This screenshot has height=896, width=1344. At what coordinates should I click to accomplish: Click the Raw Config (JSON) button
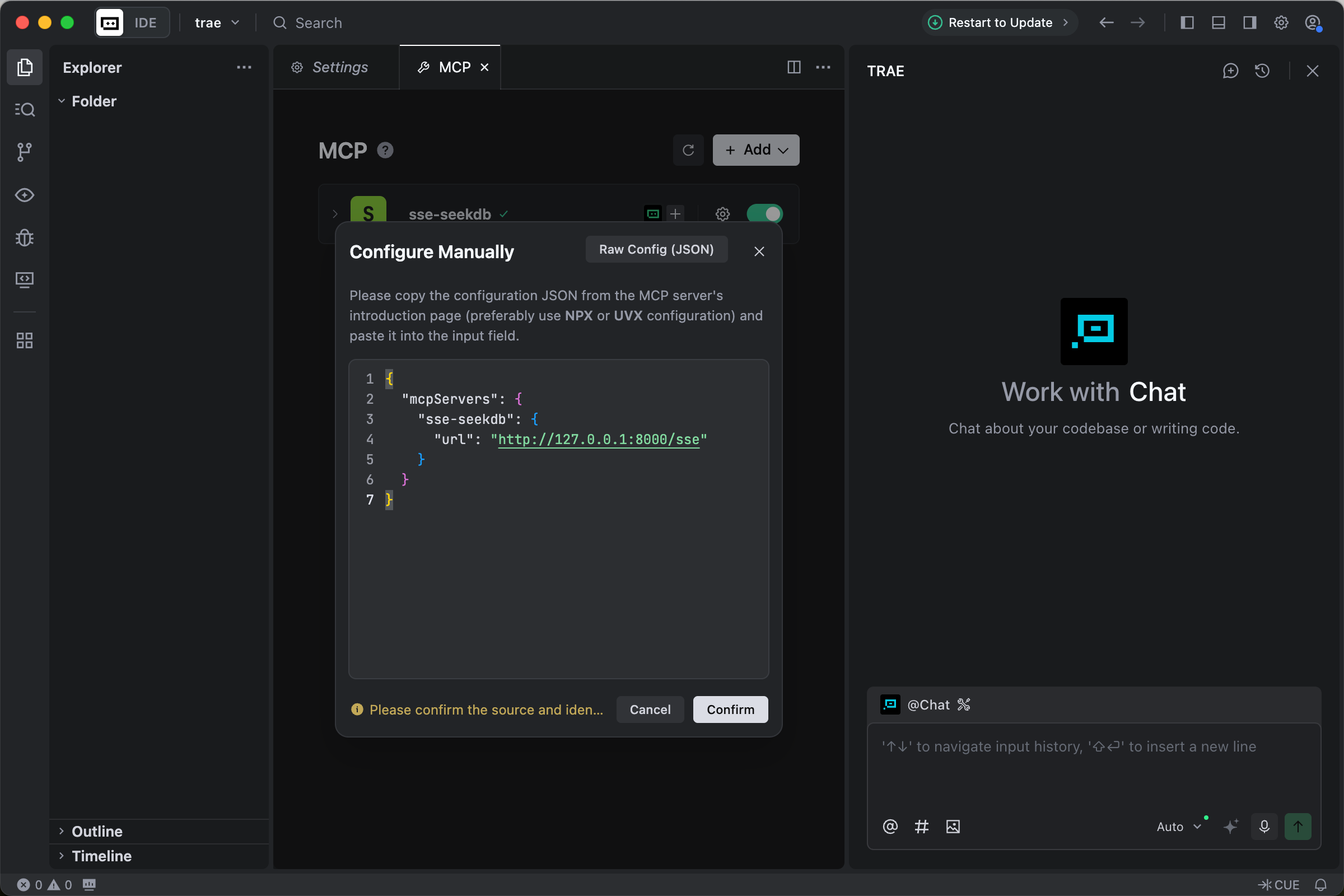point(656,249)
